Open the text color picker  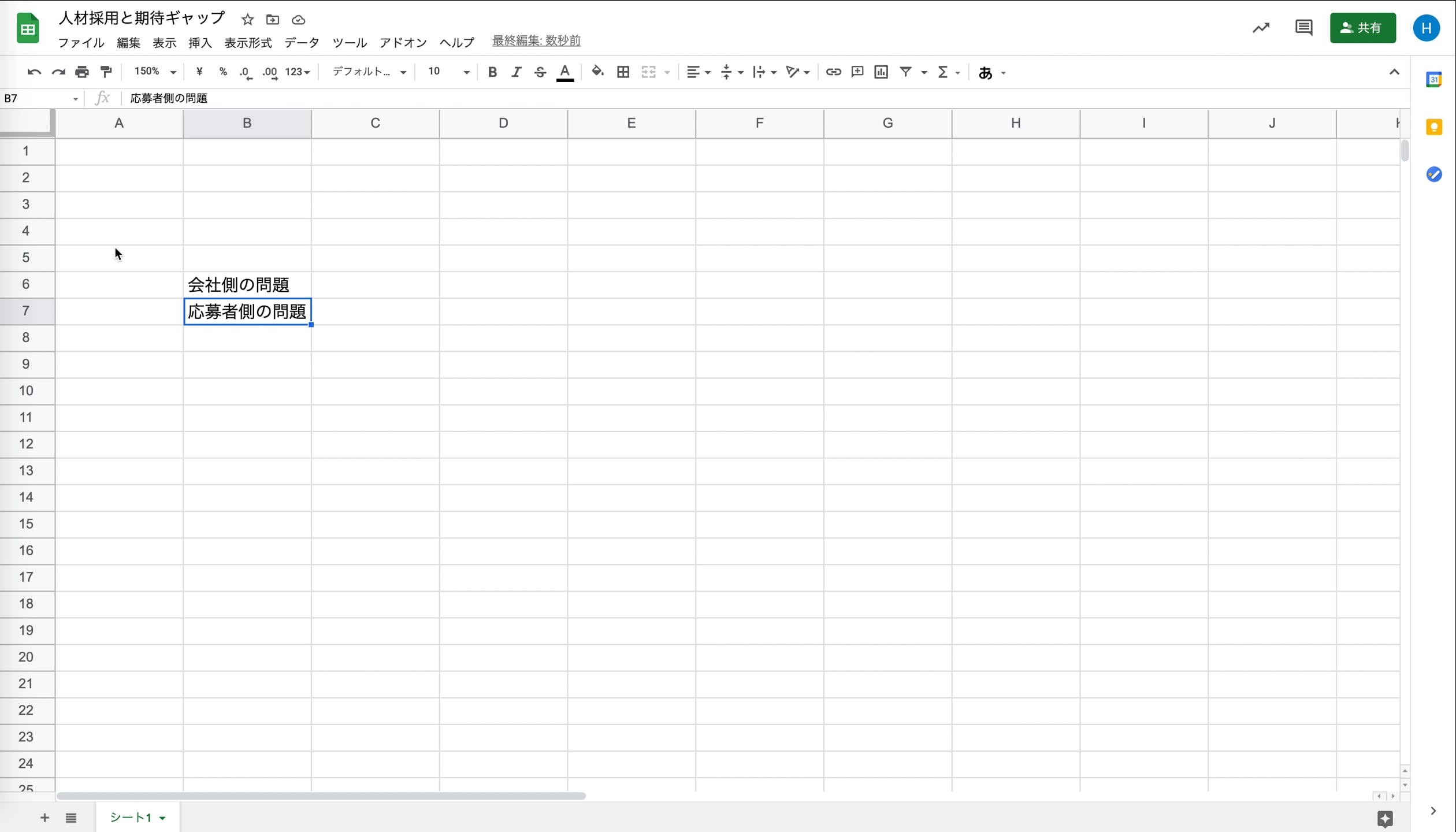tap(564, 72)
